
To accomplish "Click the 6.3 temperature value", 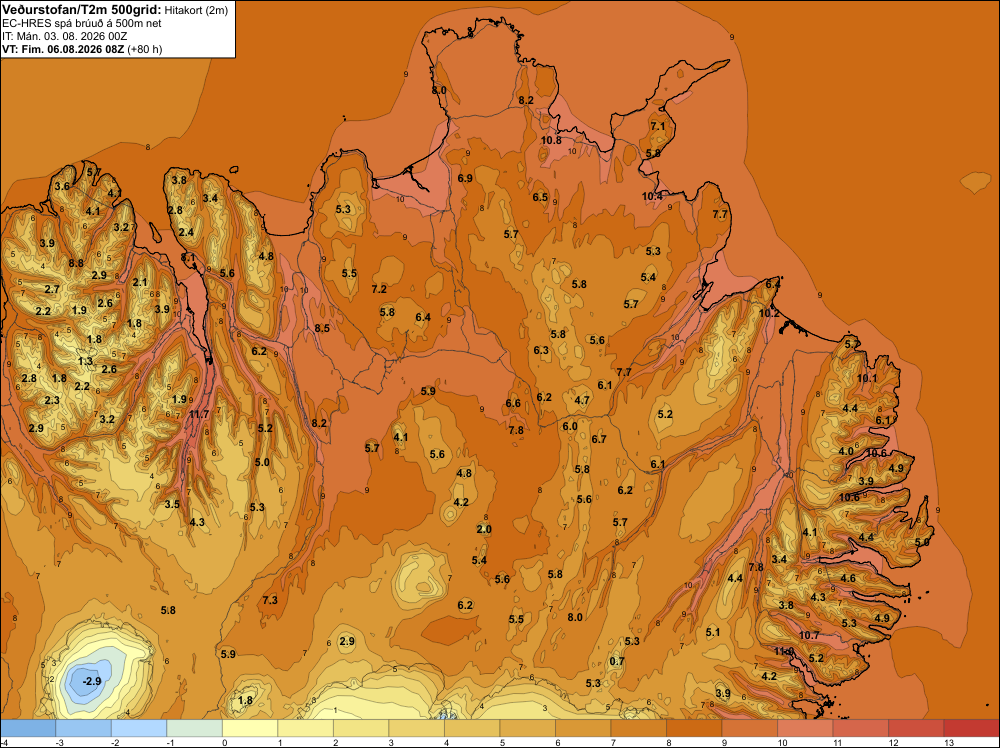I will coord(541,350).
